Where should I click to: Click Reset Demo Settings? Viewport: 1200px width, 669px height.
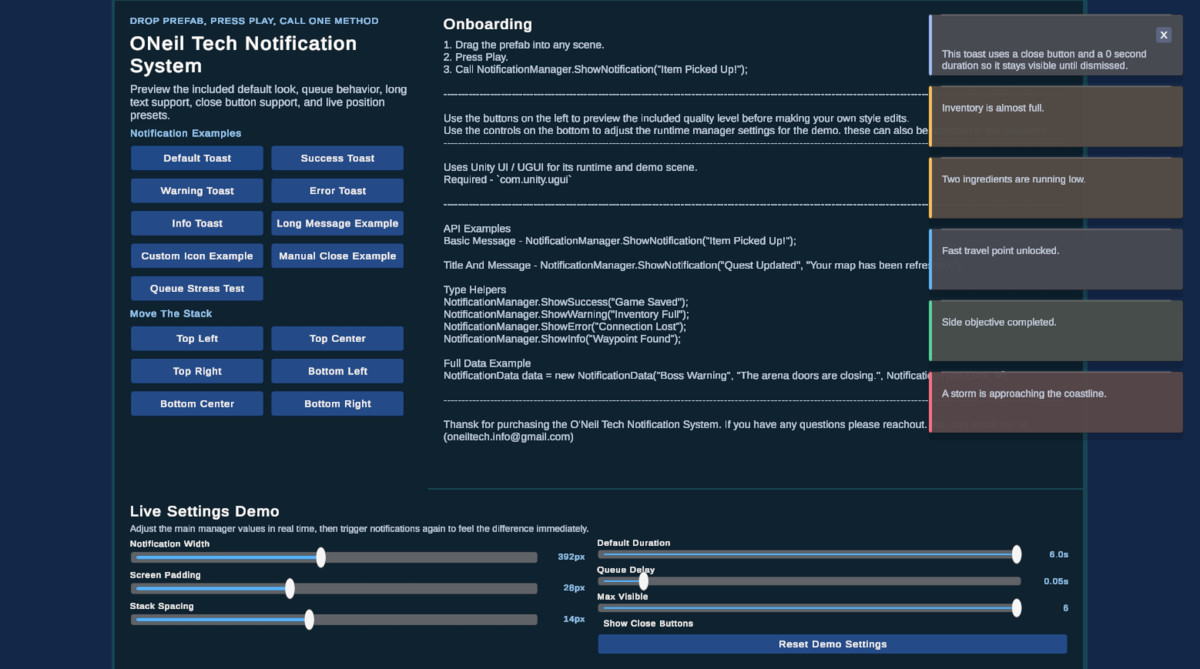[x=832, y=644]
